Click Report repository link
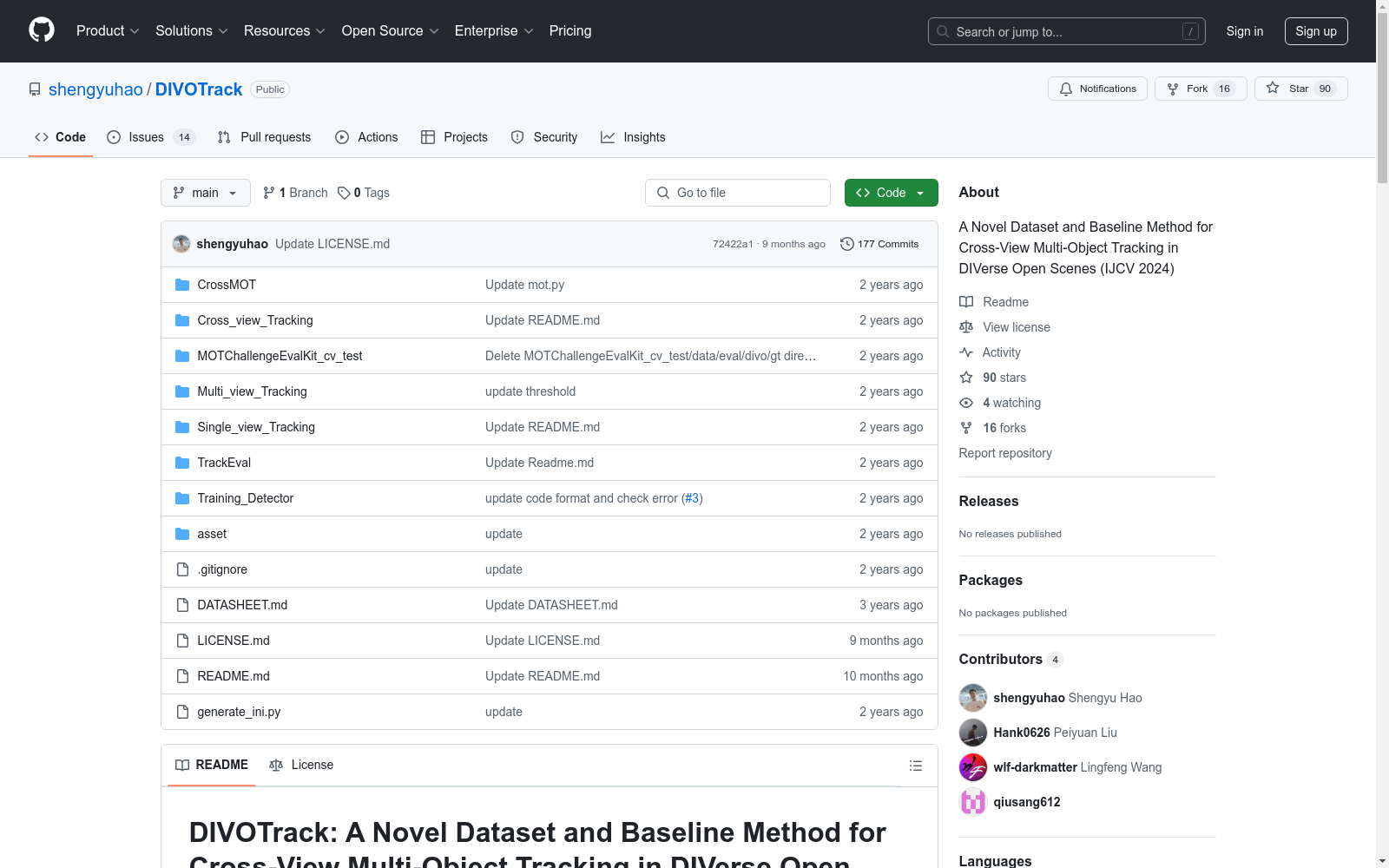Viewport: 1389px width, 868px height. 1005,453
